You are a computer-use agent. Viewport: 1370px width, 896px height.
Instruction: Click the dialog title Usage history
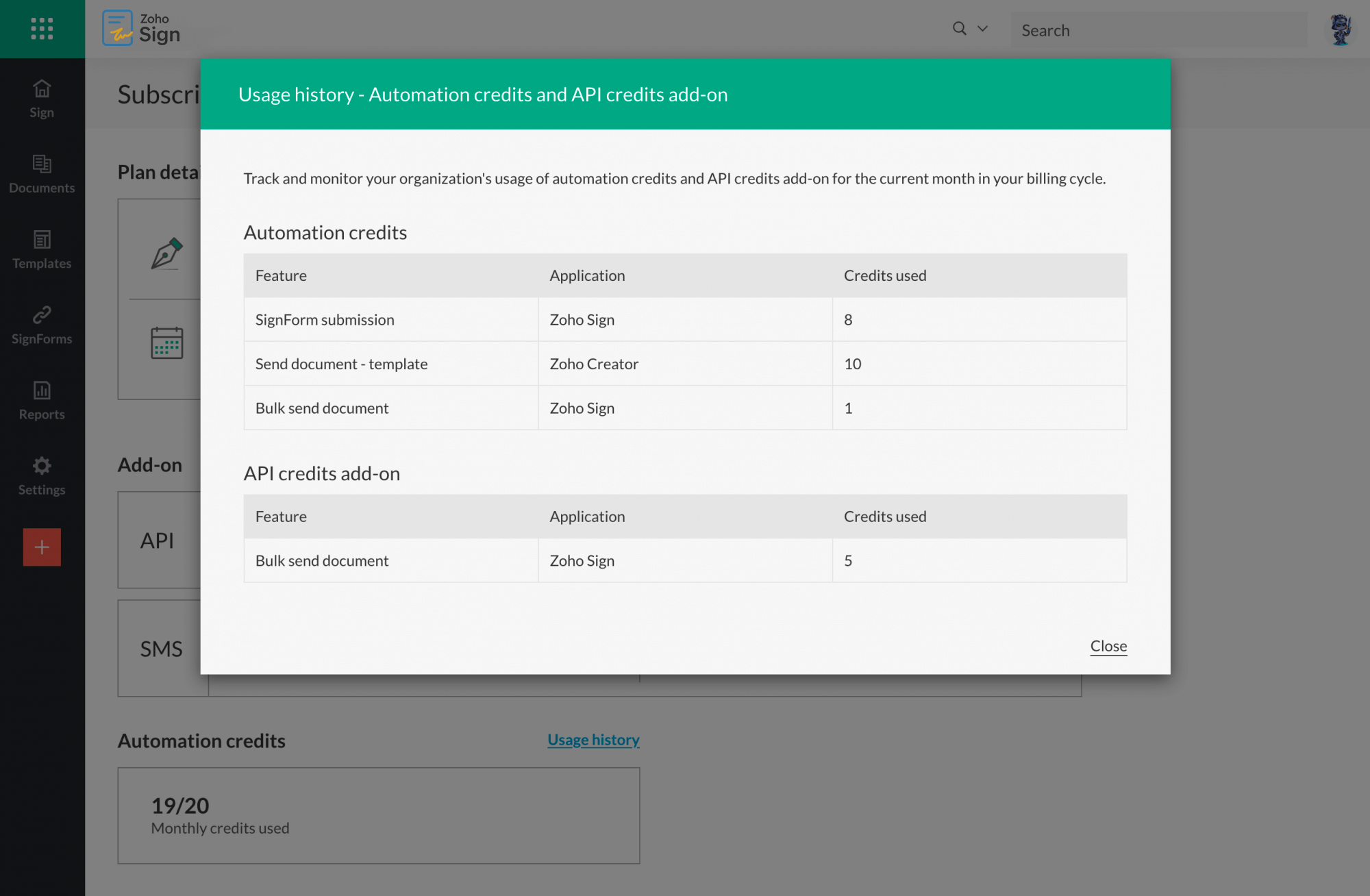[x=483, y=95]
